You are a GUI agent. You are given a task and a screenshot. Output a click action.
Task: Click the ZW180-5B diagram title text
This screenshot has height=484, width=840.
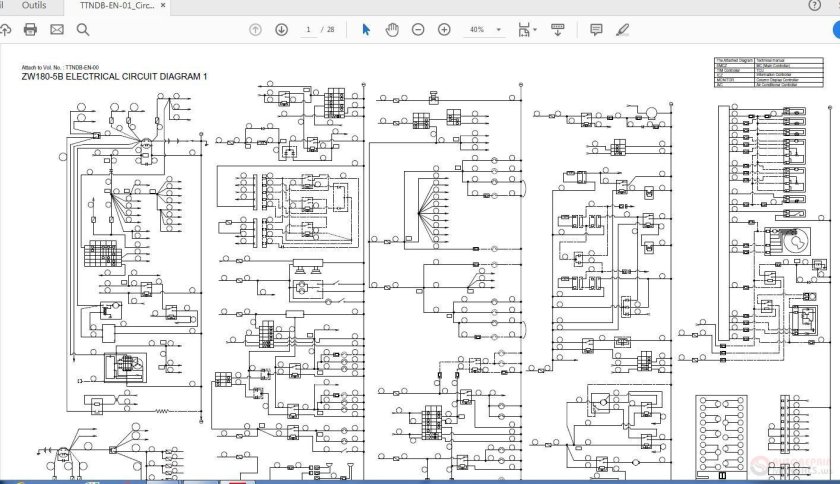[114, 77]
